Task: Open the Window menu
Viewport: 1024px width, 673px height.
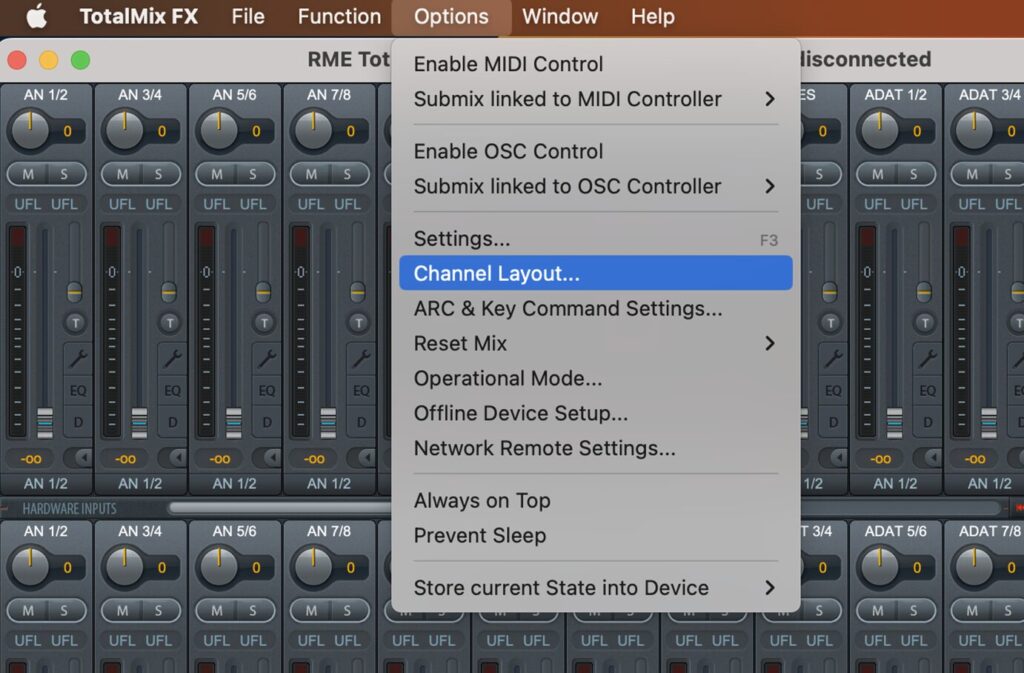Action: (560, 16)
